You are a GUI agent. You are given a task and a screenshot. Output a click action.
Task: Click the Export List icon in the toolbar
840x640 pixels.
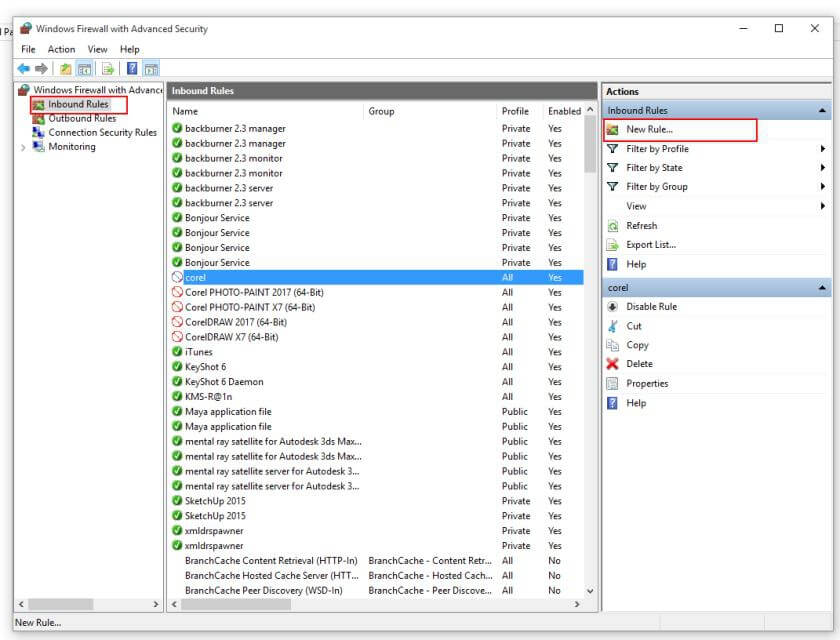(x=107, y=68)
